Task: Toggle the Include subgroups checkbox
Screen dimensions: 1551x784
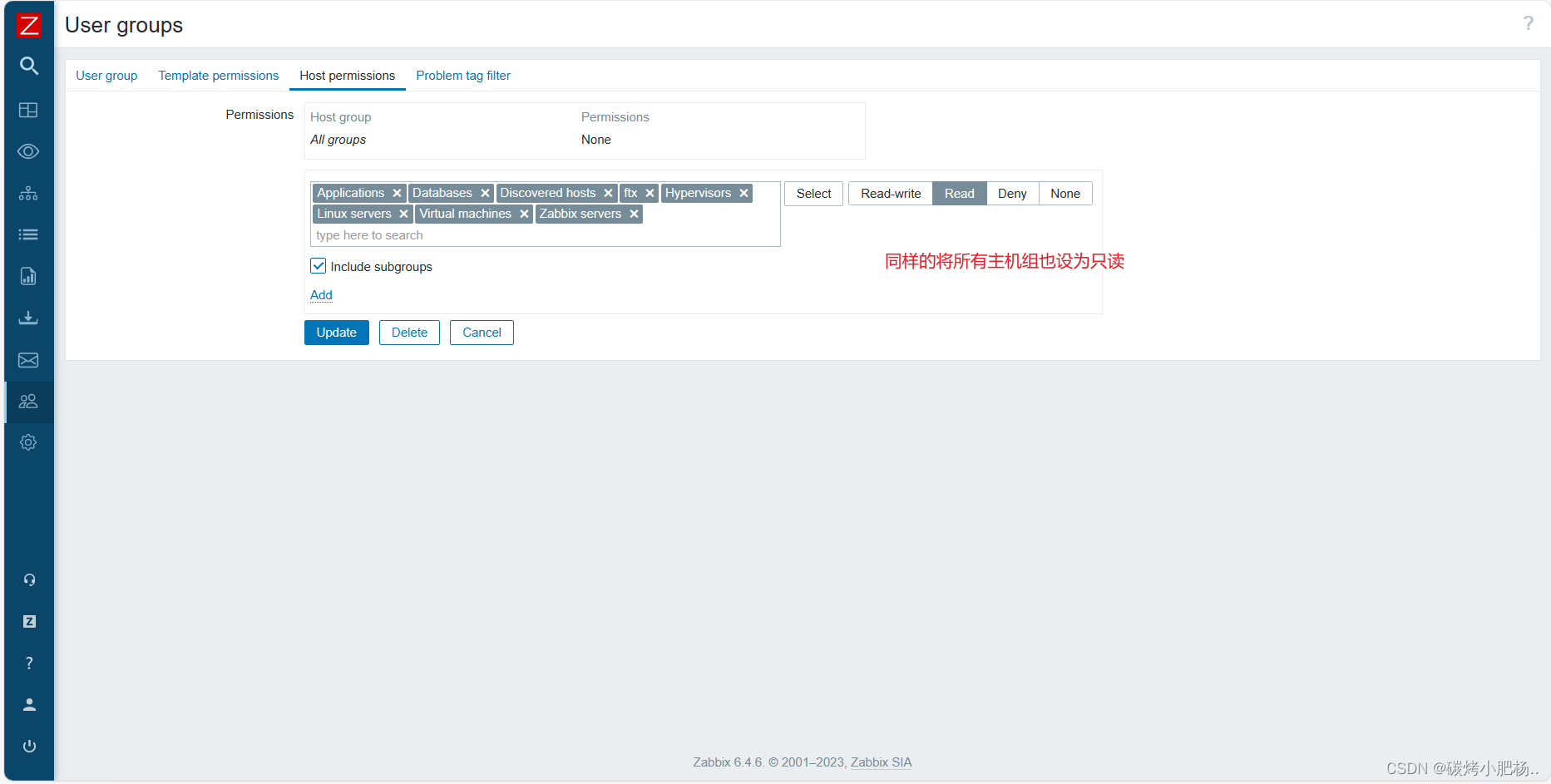Action: point(318,266)
